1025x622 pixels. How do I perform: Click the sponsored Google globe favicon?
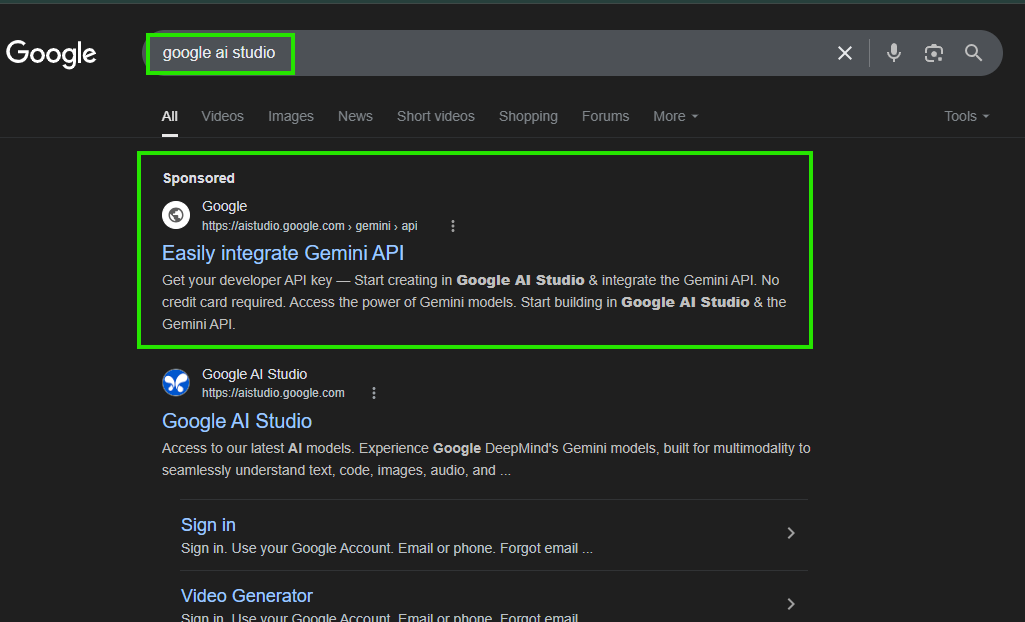pos(176,215)
